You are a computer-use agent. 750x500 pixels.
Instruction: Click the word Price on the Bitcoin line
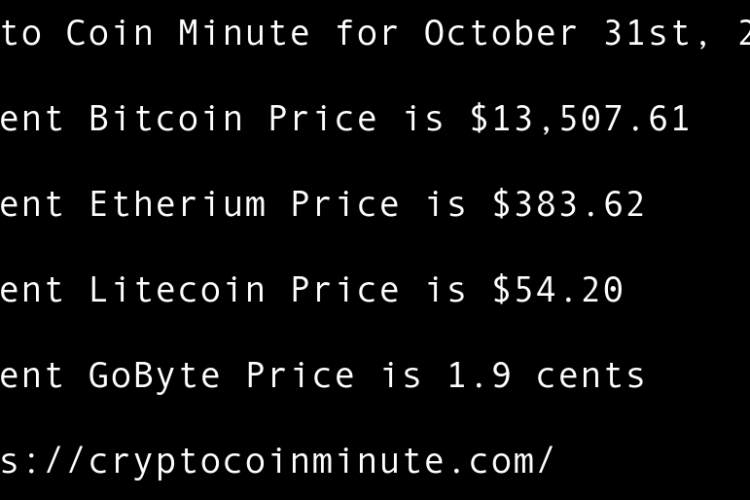pyautogui.click(x=322, y=119)
